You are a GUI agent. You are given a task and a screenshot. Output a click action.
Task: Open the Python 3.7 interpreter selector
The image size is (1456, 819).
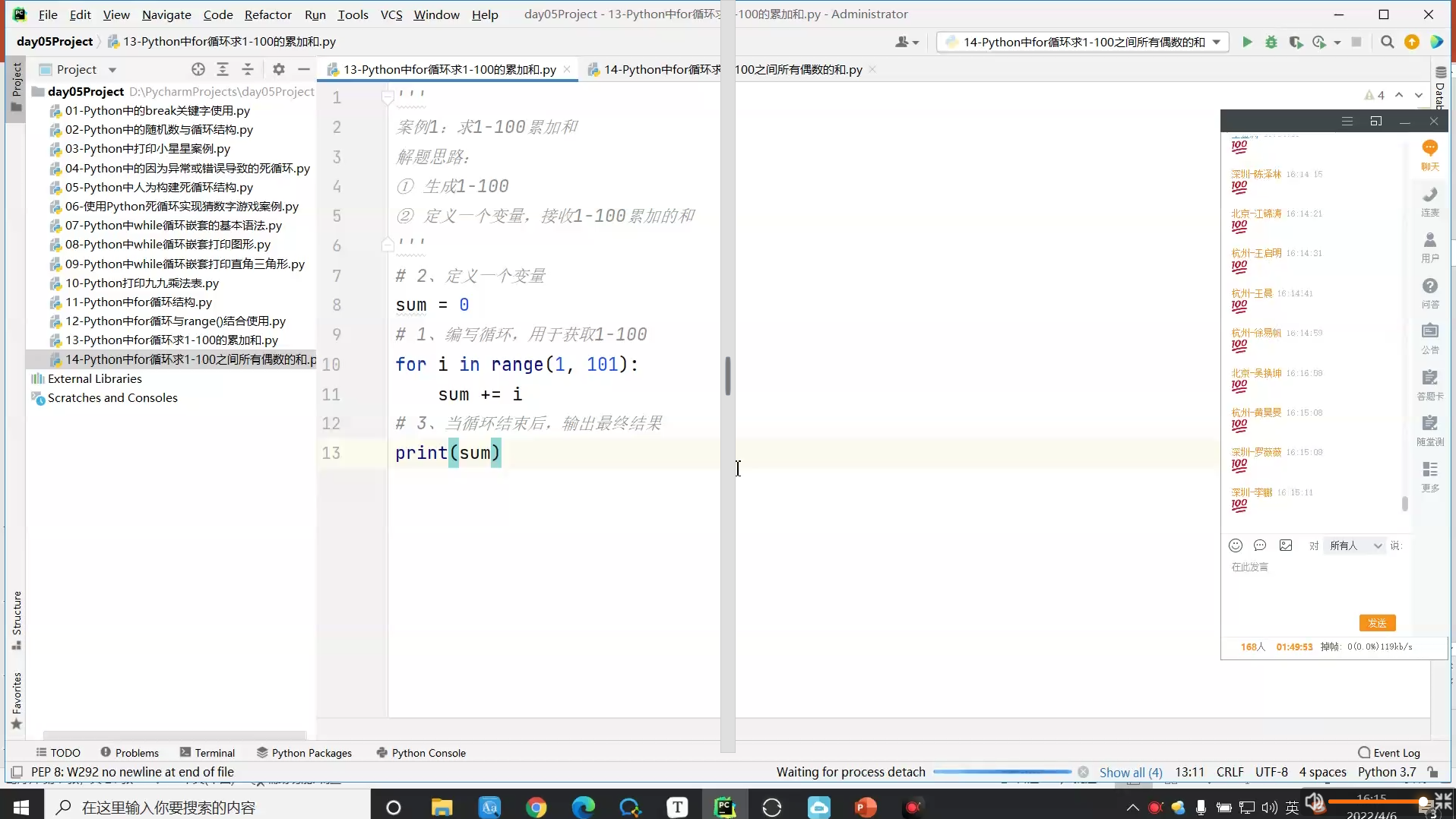coord(1387,773)
